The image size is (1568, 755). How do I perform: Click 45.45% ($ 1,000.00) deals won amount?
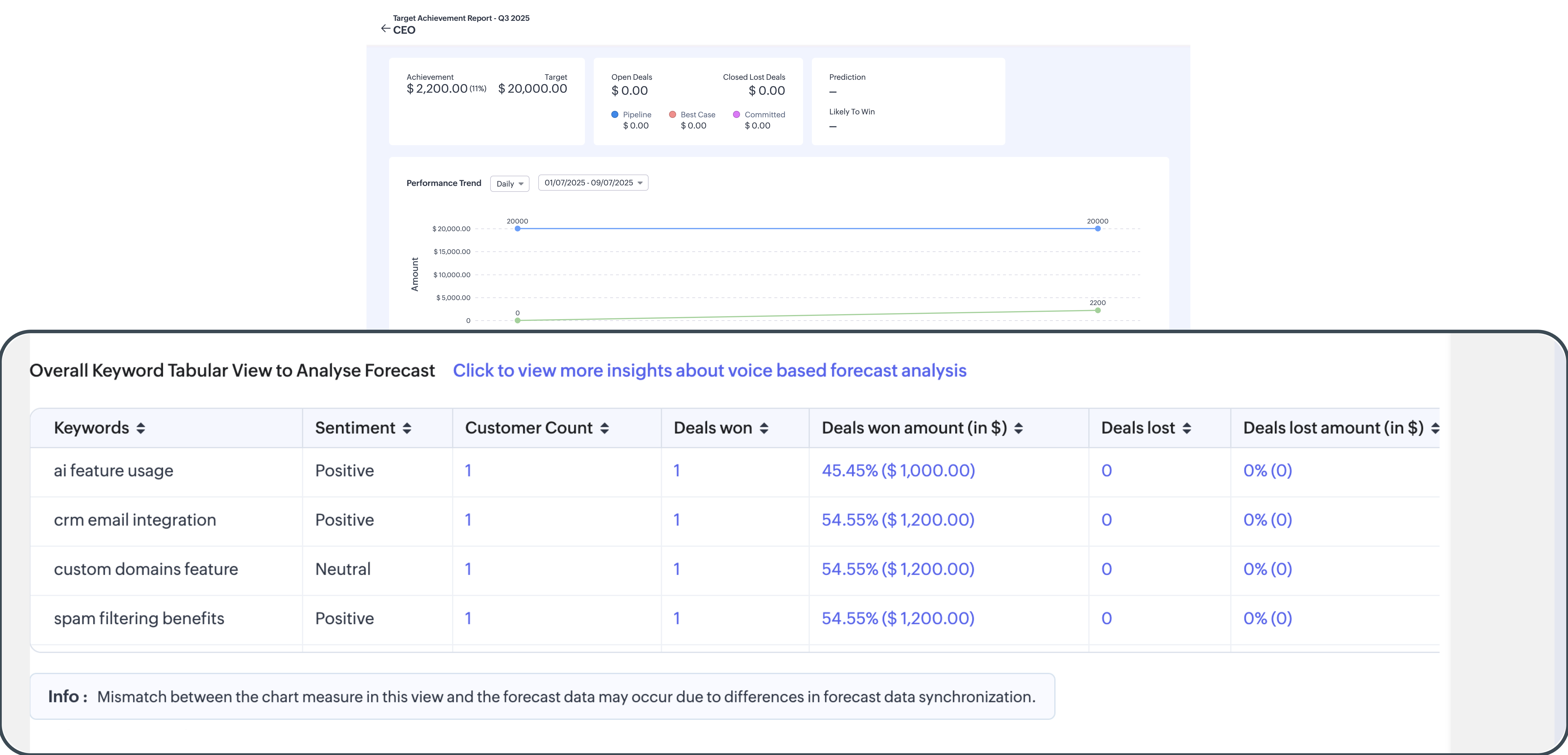[898, 471]
